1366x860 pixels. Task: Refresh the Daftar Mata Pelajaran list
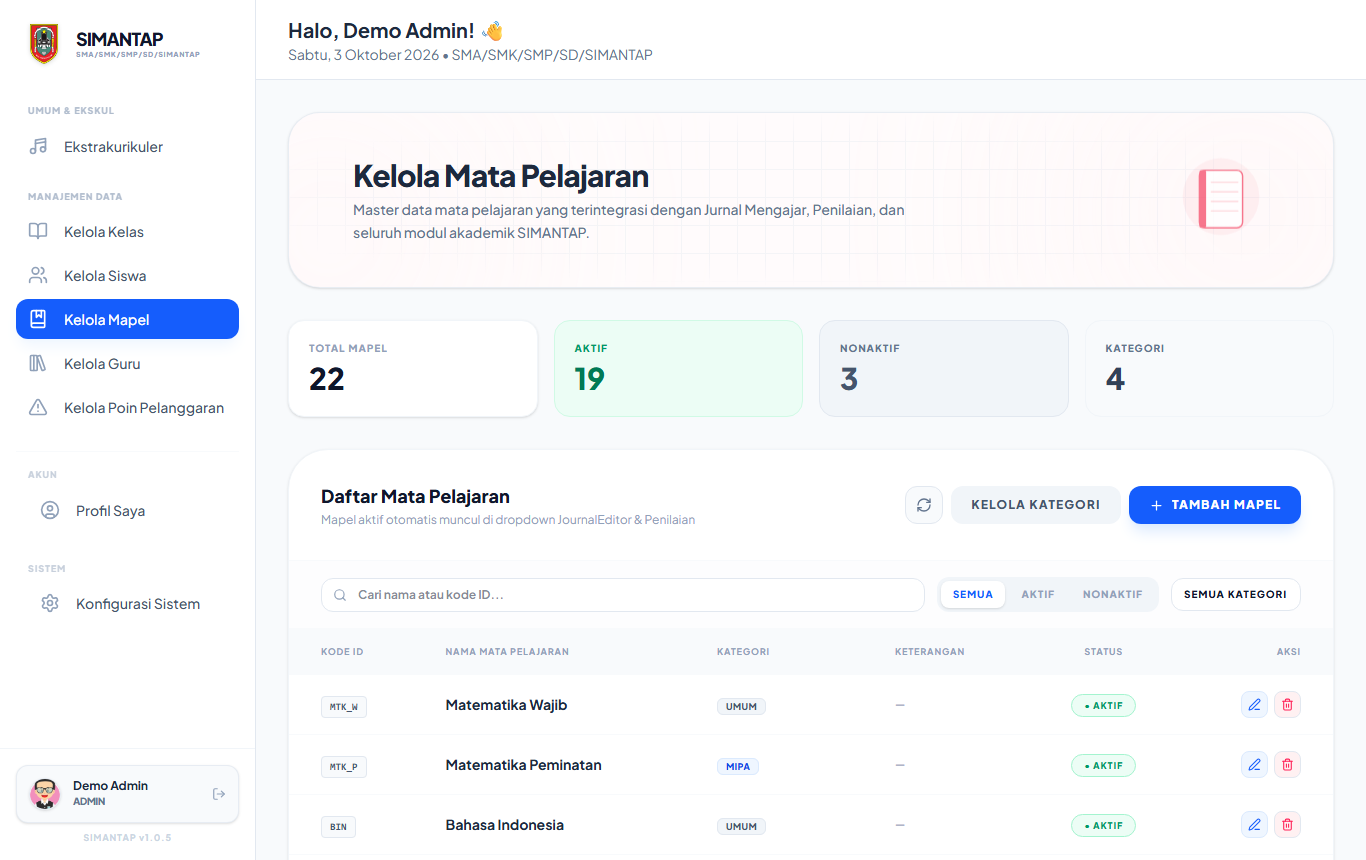[924, 505]
